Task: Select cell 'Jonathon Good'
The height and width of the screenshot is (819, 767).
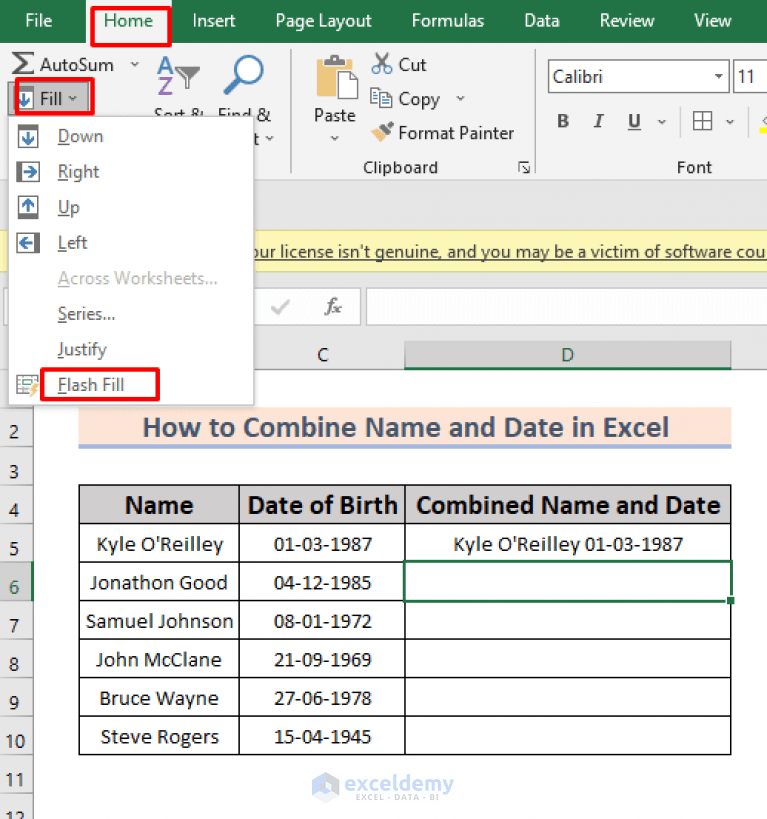Action: pos(159,582)
